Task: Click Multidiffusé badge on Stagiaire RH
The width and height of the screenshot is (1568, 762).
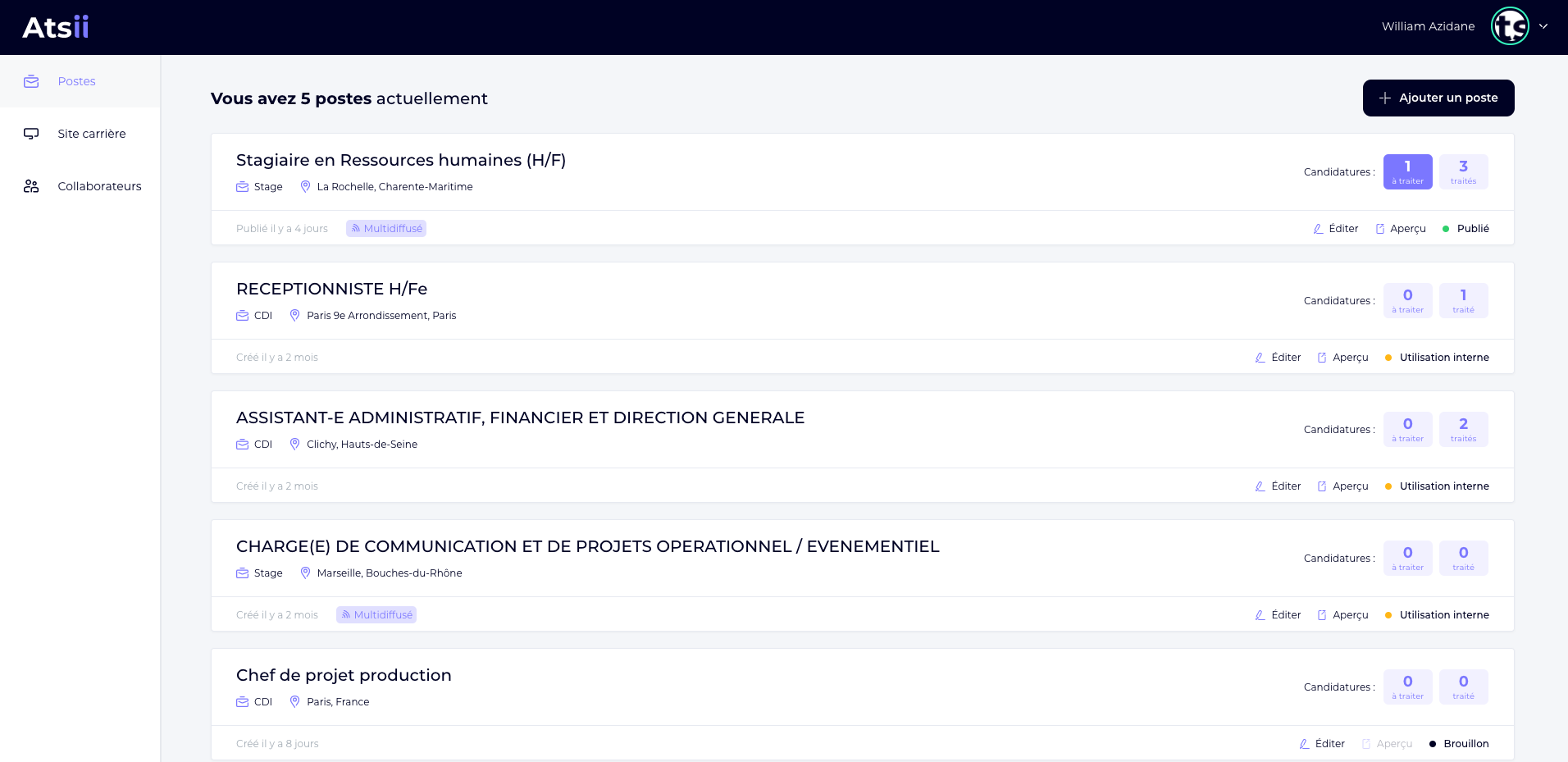Action: click(x=386, y=229)
